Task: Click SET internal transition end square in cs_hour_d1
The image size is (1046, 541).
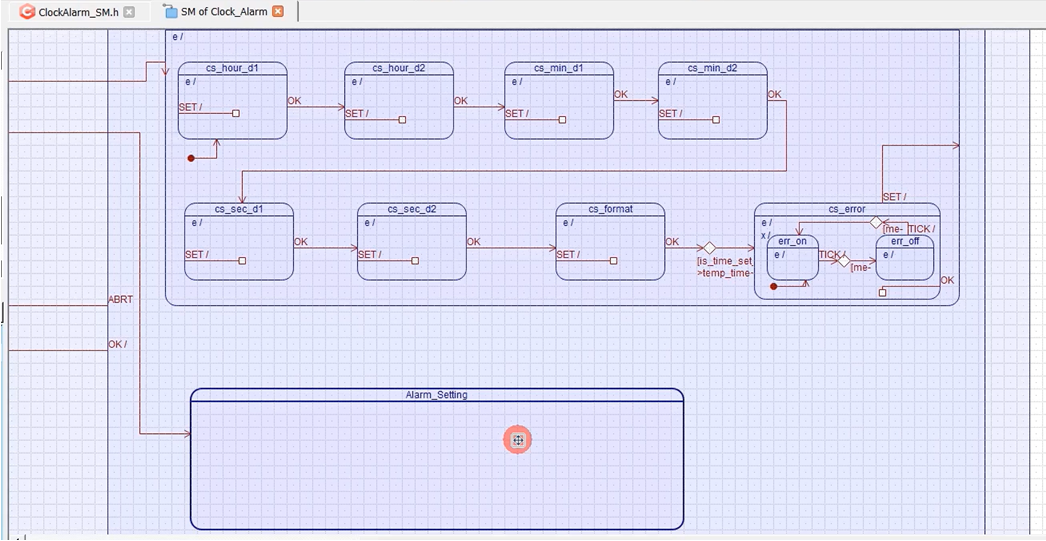Action: (235, 113)
